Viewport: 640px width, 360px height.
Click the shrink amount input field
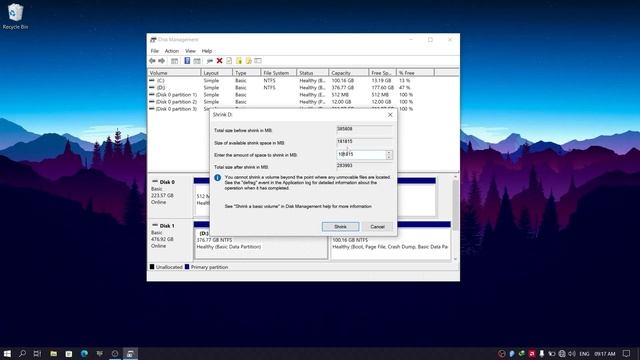point(361,155)
